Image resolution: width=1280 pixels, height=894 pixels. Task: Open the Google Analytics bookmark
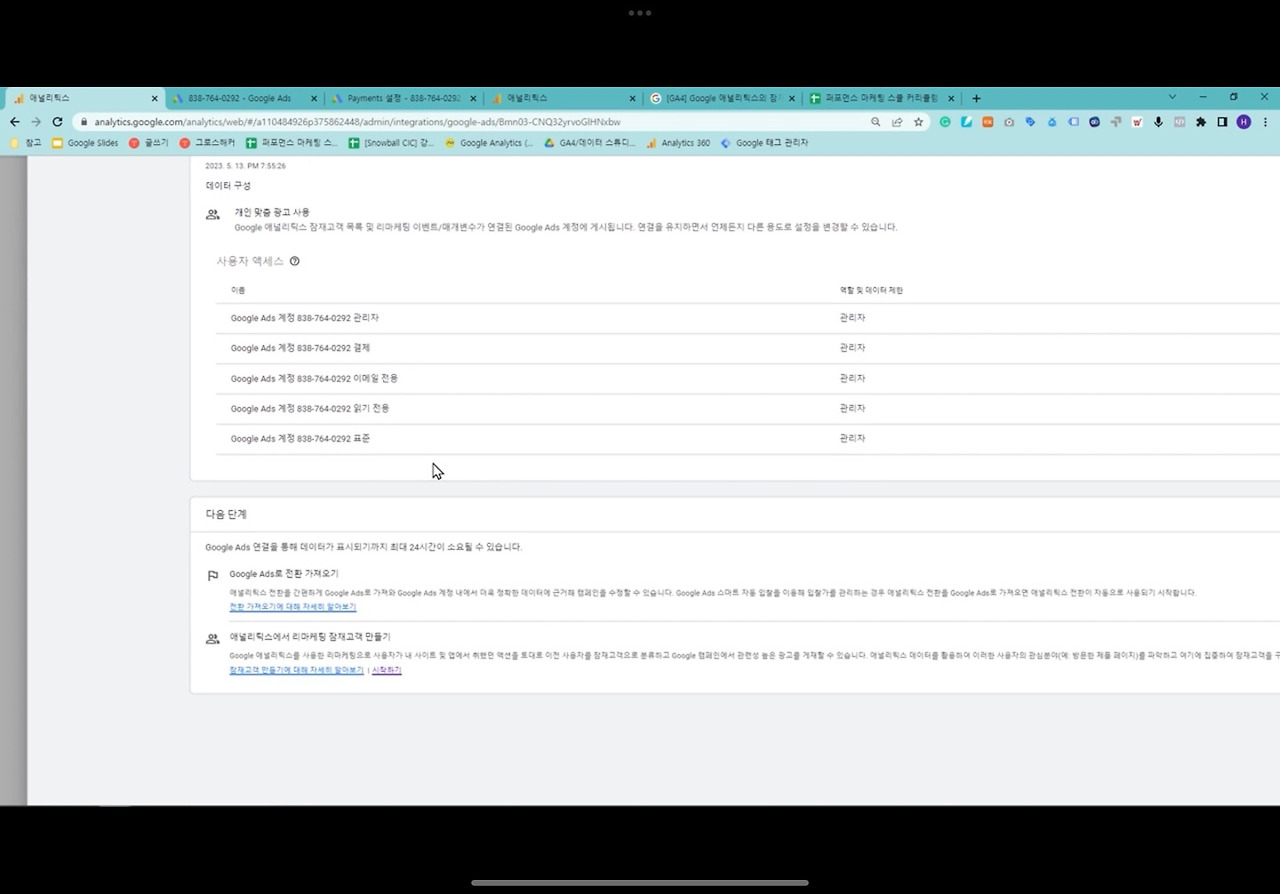[489, 143]
